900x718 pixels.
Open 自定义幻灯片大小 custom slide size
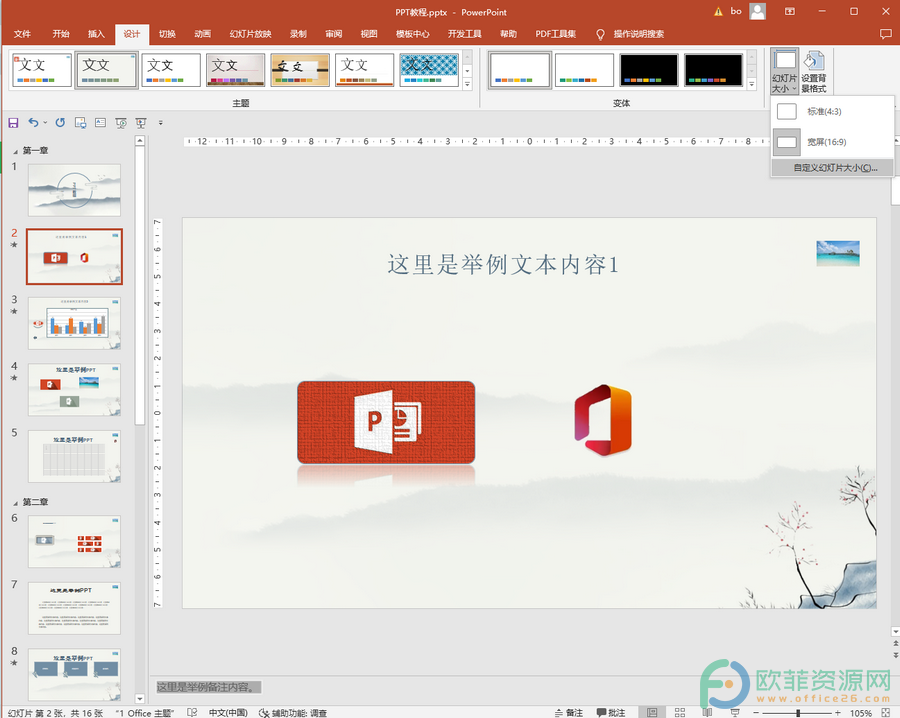[832, 168]
